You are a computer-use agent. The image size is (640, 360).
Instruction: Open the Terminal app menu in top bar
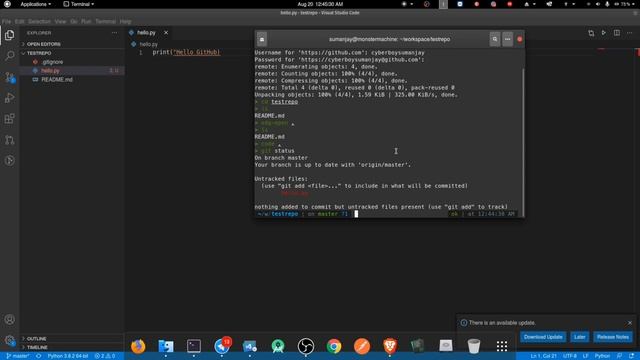pyautogui.click(x=78, y=4)
